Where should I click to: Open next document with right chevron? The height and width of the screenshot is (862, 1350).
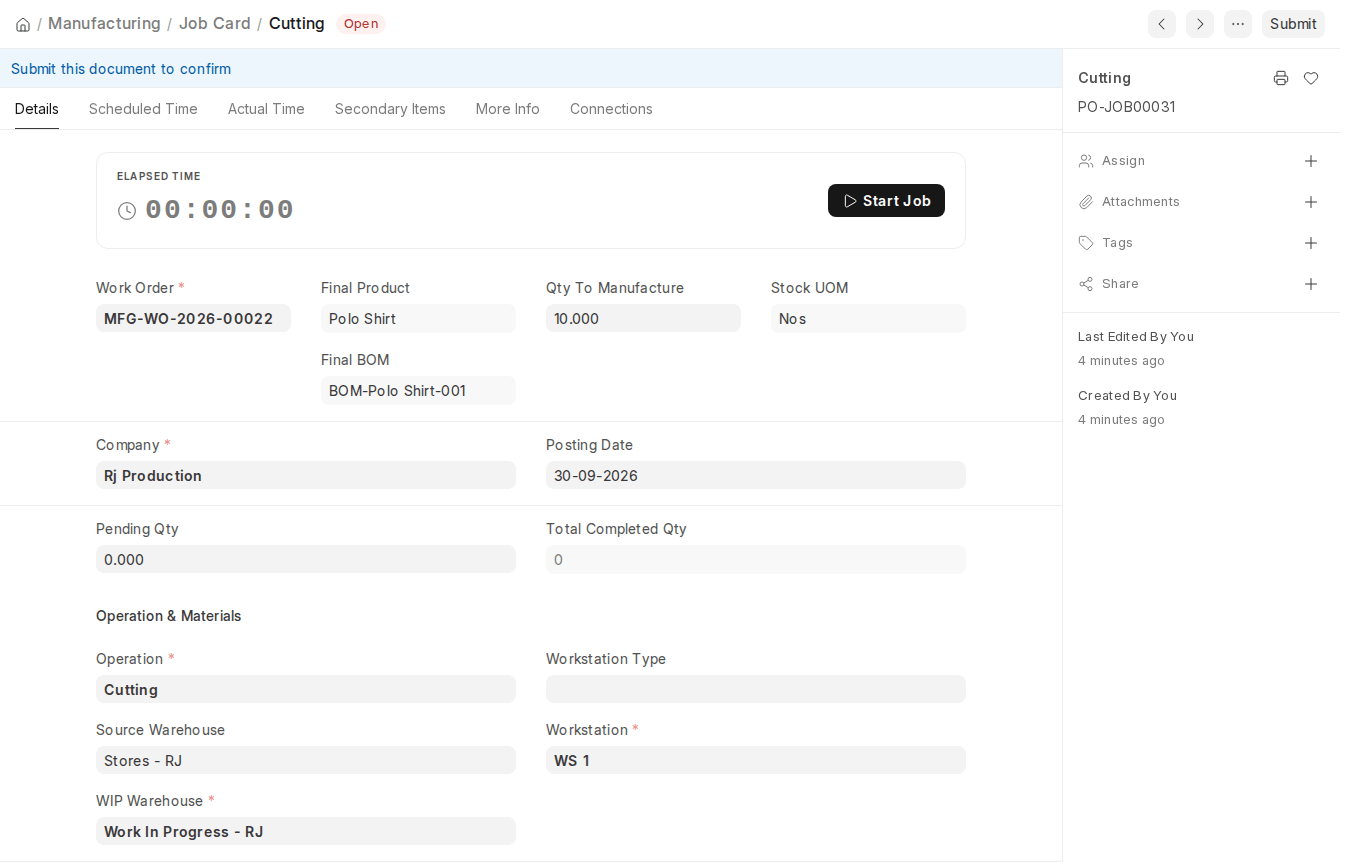[1200, 24]
